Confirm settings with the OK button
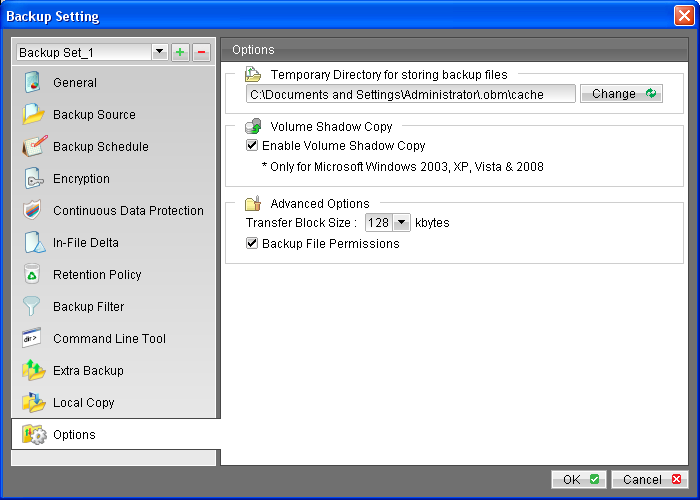The image size is (700, 500). tap(579, 480)
